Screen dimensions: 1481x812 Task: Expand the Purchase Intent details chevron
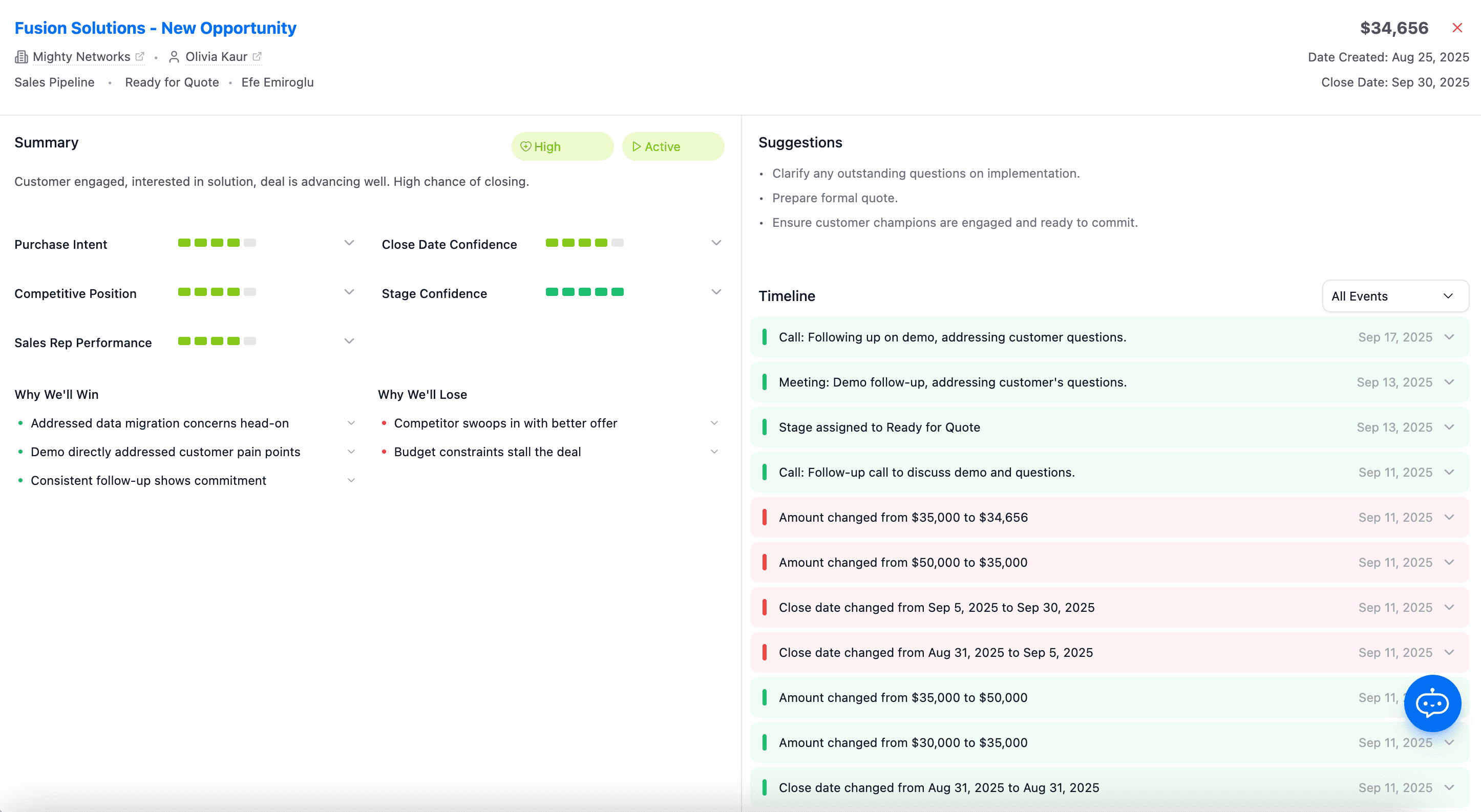pos(349,243)
